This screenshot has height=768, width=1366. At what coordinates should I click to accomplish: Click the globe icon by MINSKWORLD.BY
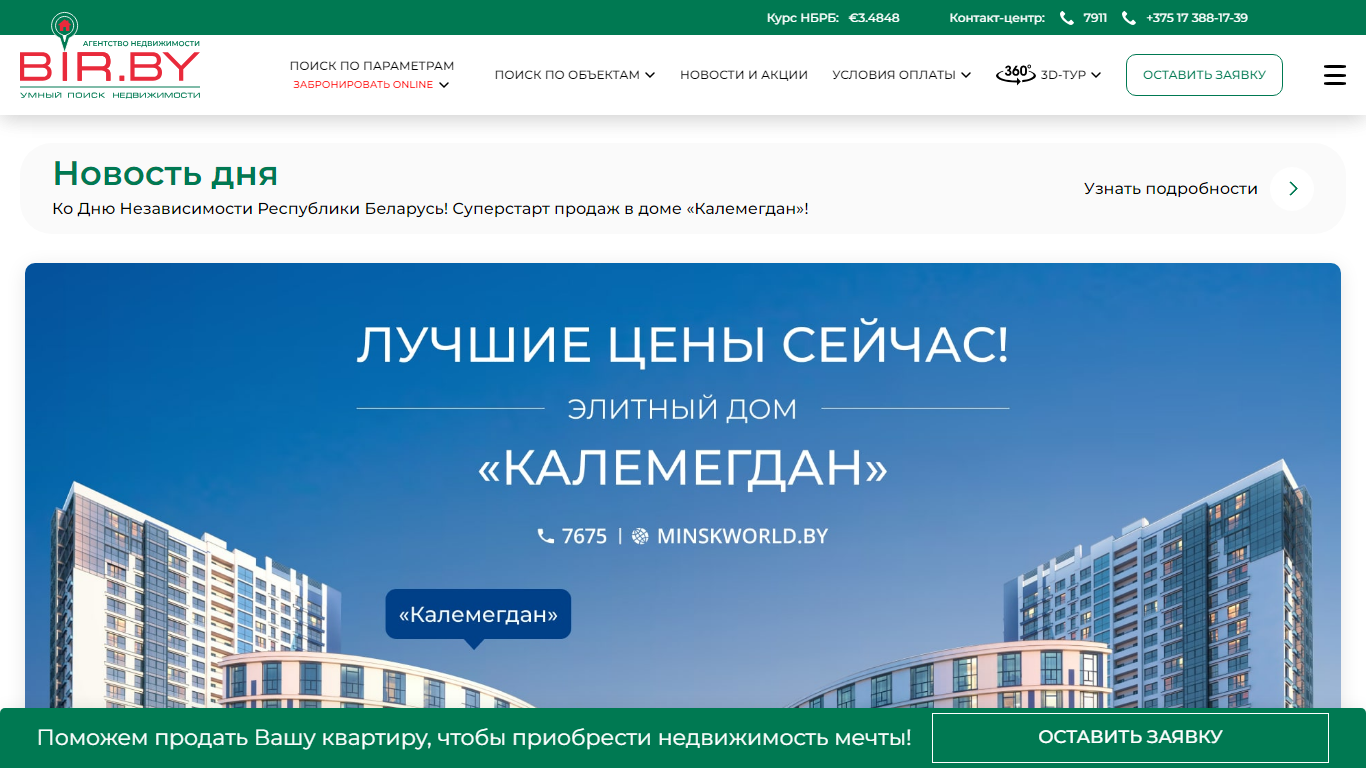pyautogui.click(x=640, y=536)
